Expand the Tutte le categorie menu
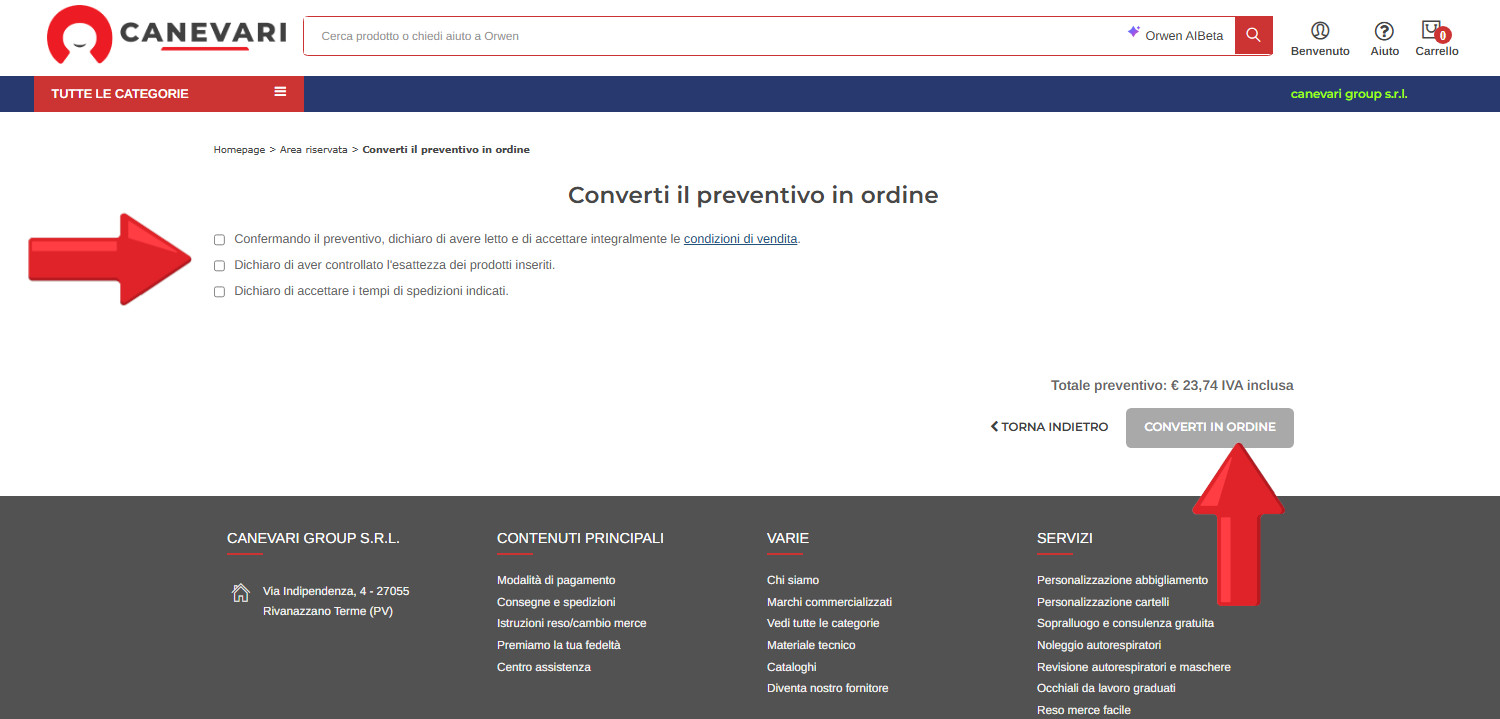 169,94
